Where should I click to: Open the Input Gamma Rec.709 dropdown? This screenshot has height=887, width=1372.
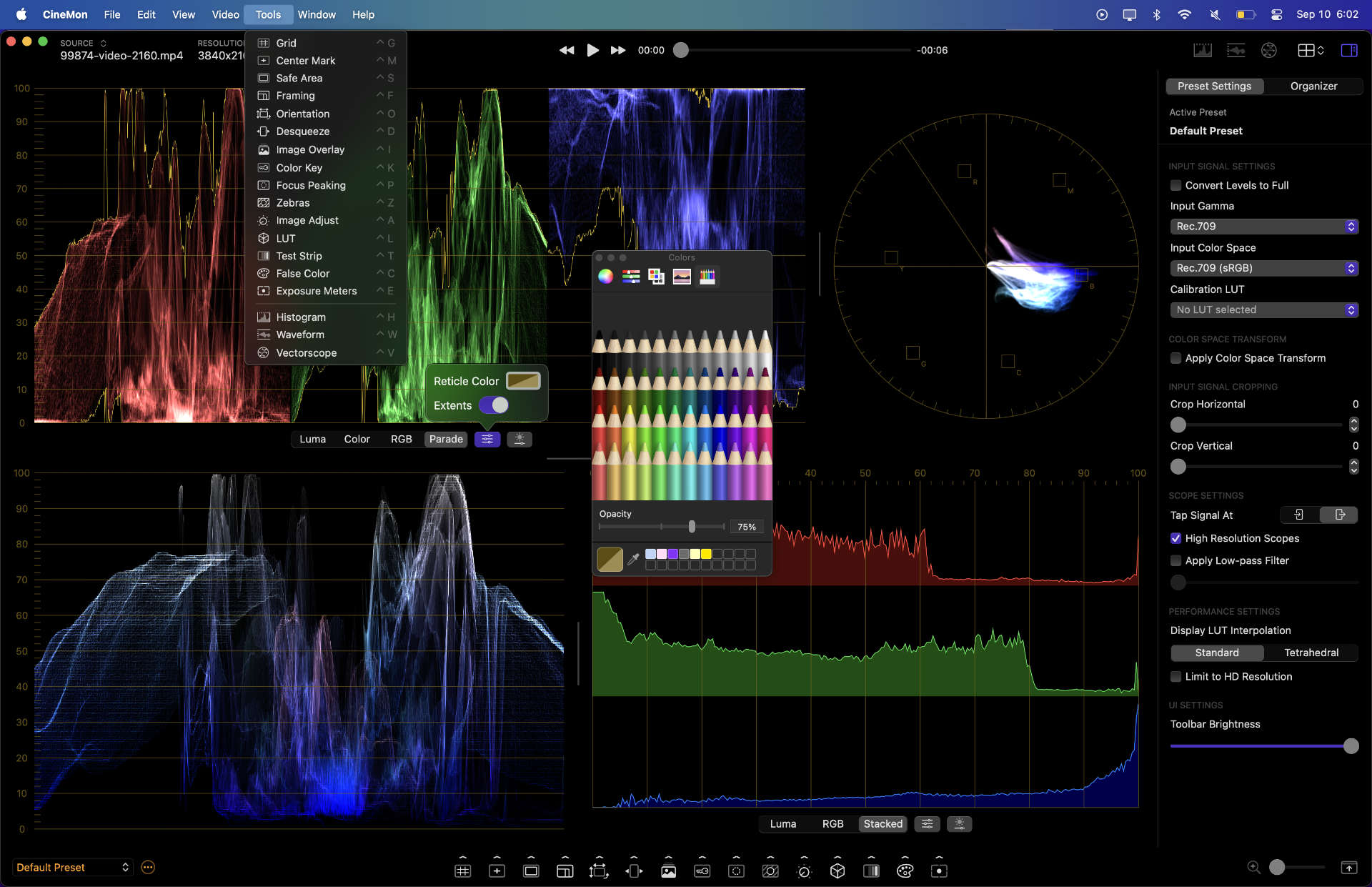[1263, 227]
